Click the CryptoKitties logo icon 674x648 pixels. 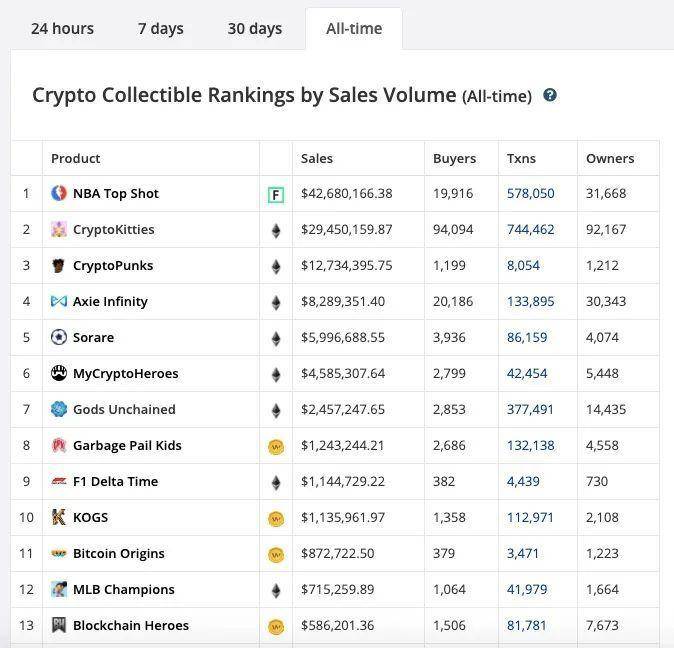pos(59,229)
